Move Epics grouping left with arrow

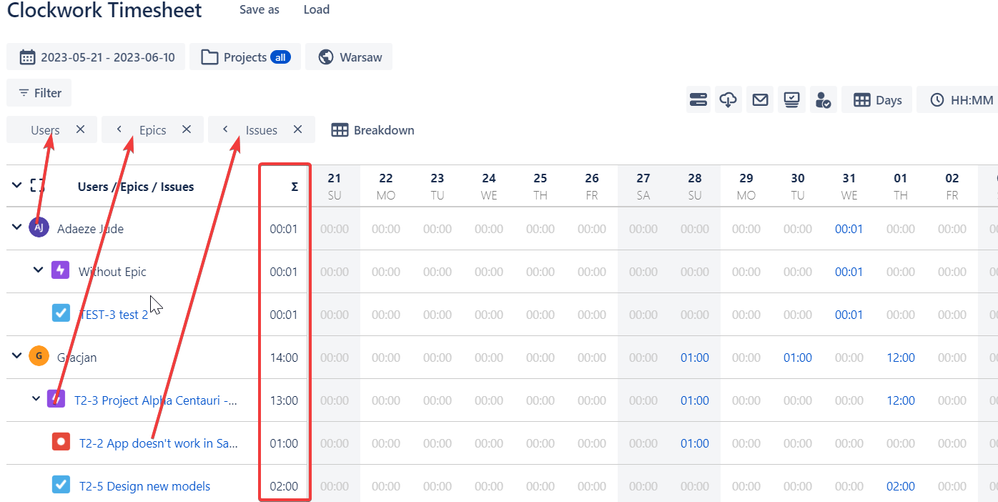(x=119, y=129)
